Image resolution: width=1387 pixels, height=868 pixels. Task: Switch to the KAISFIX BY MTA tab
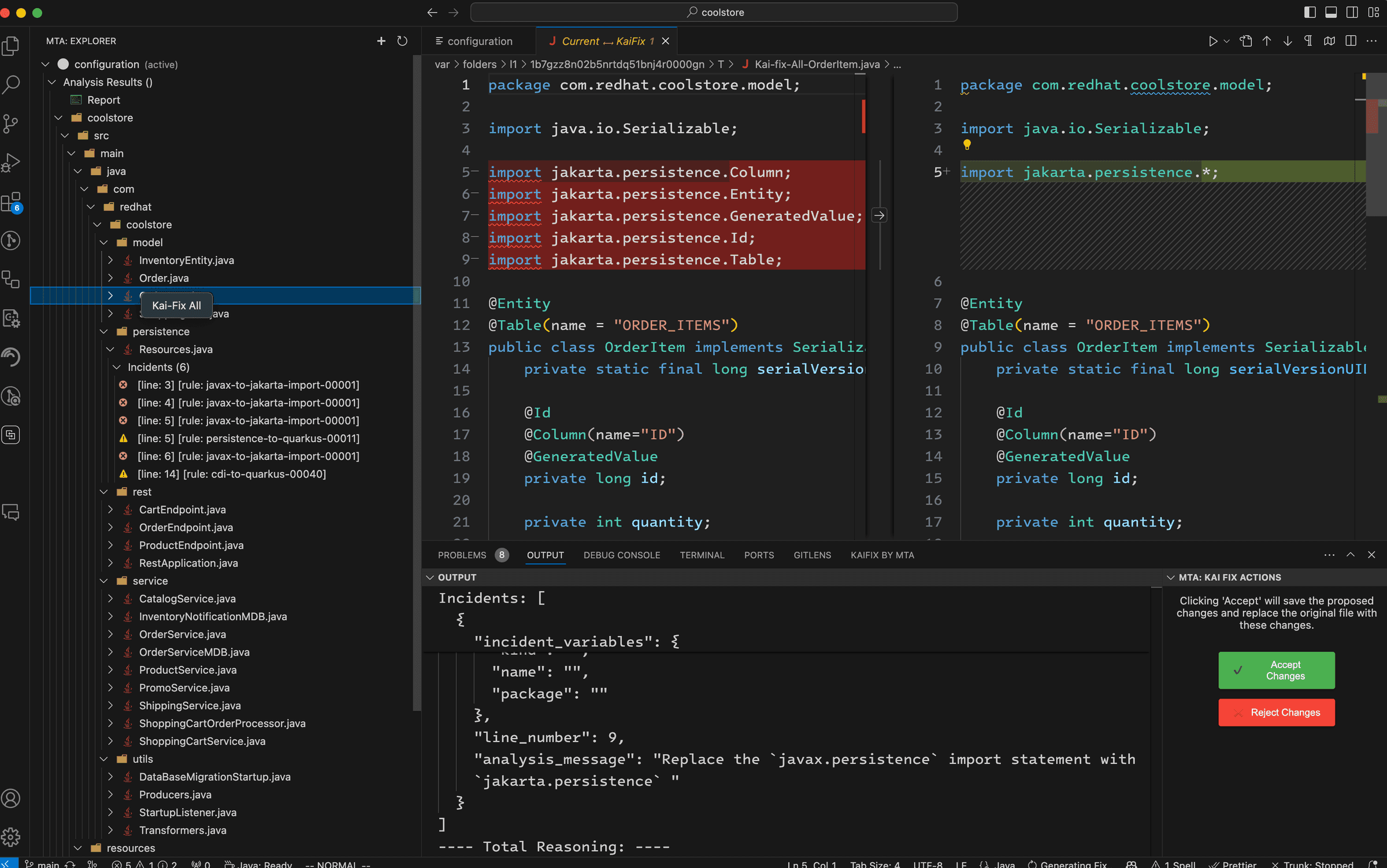880,555
